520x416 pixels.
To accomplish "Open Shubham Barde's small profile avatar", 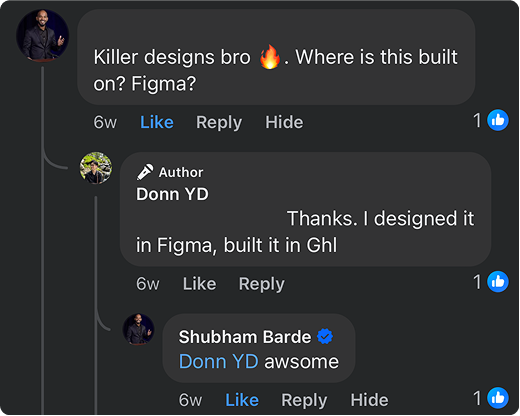I will point(139,329).
